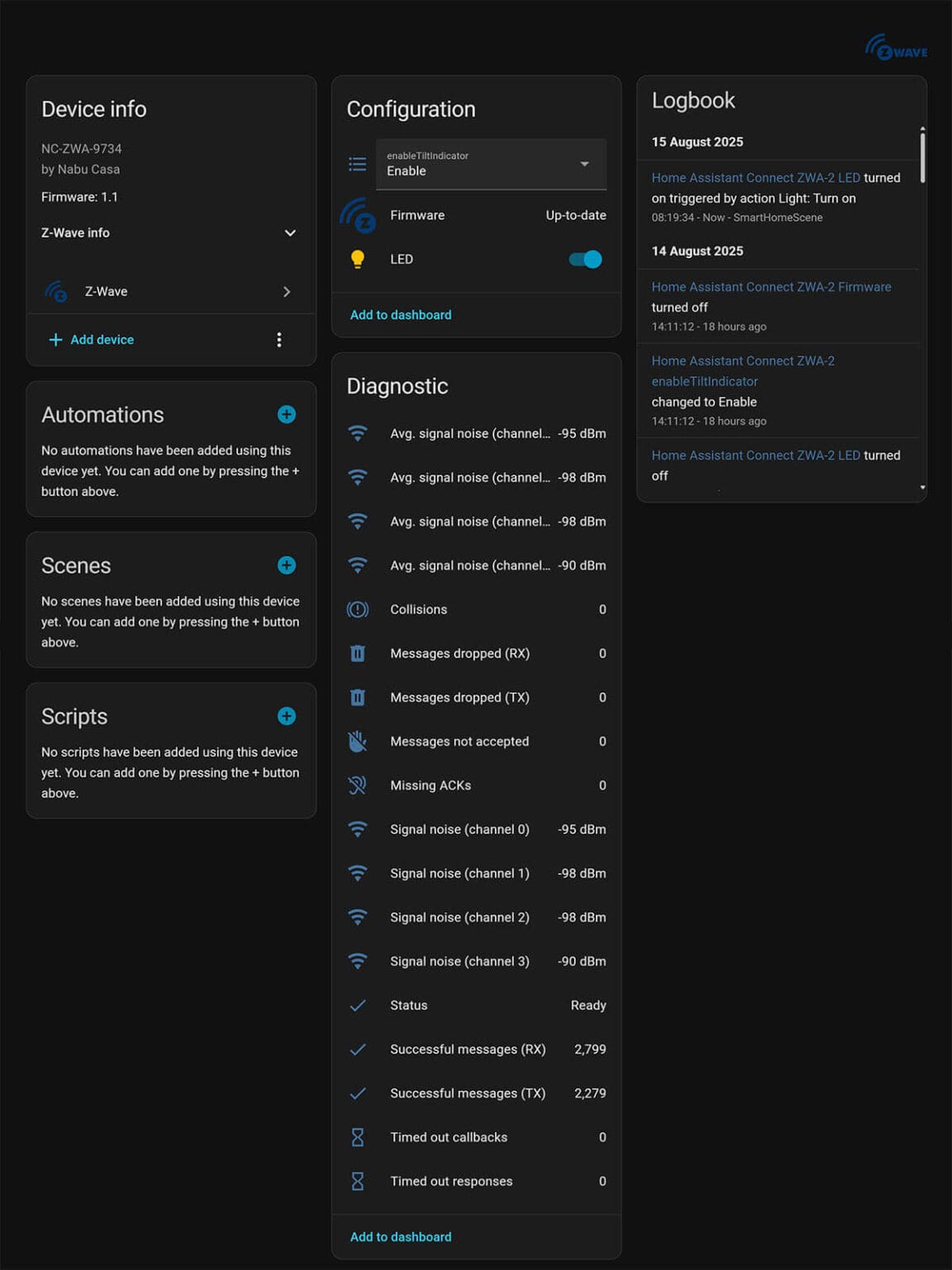Image resolution: width=952 pixels, height=1270 pixels.
Task: Click the Z-Wave logo in top corner
Action: (896, 47)
